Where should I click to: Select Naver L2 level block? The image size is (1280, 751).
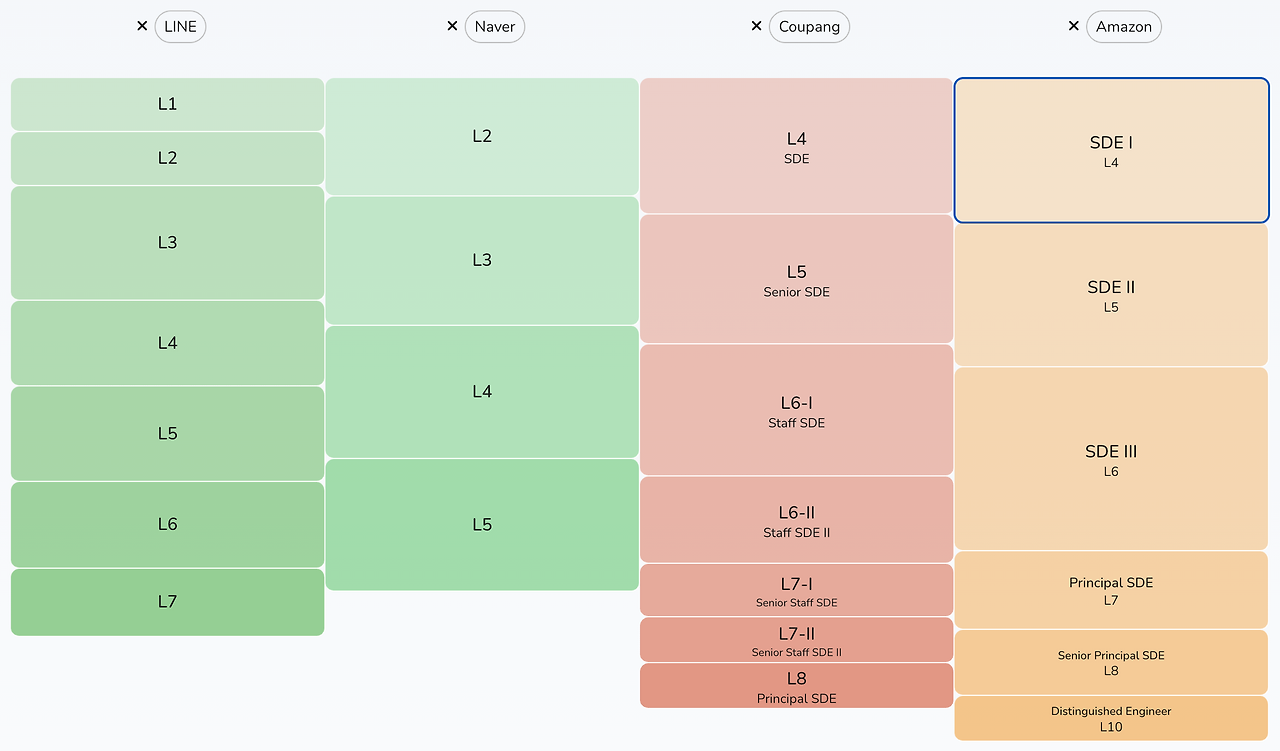pyautogui.click(x=482, y=136)
